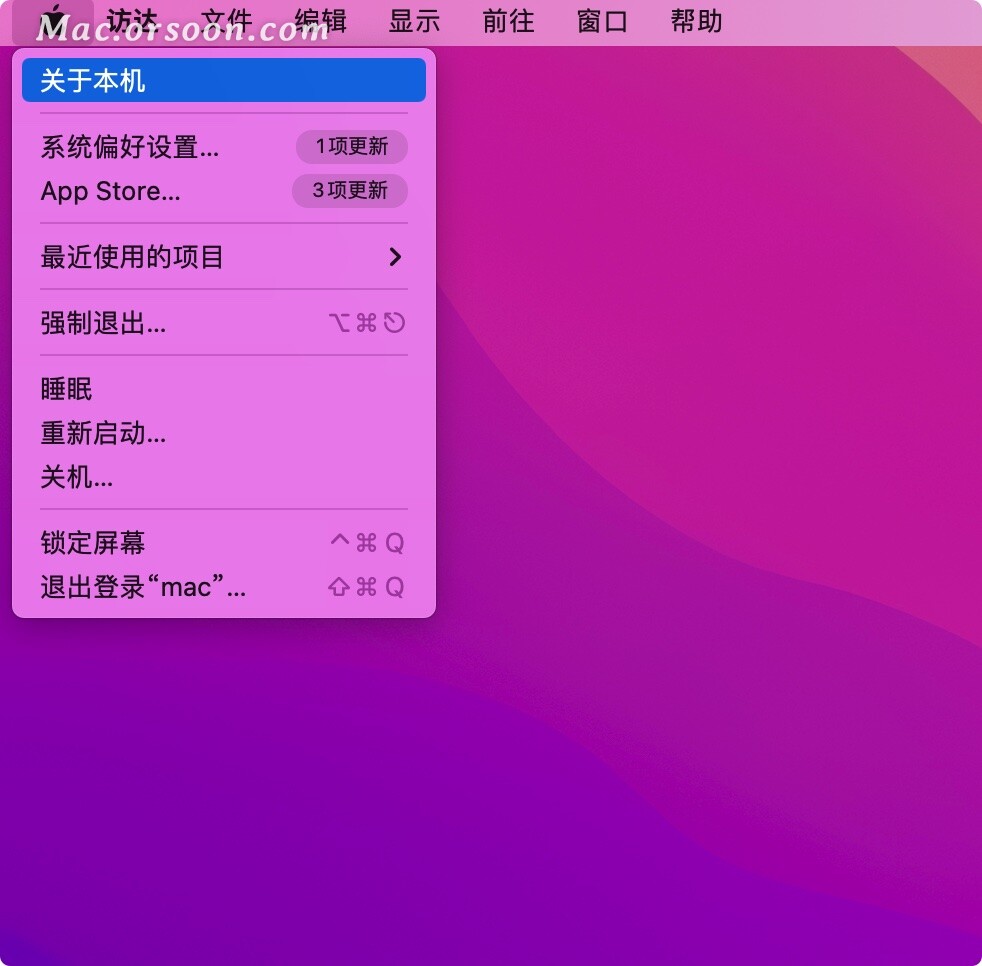Open the 编辑 menu in menu bar
The image size is (982, 966).
pyautogui.click(x=321, y=21)
